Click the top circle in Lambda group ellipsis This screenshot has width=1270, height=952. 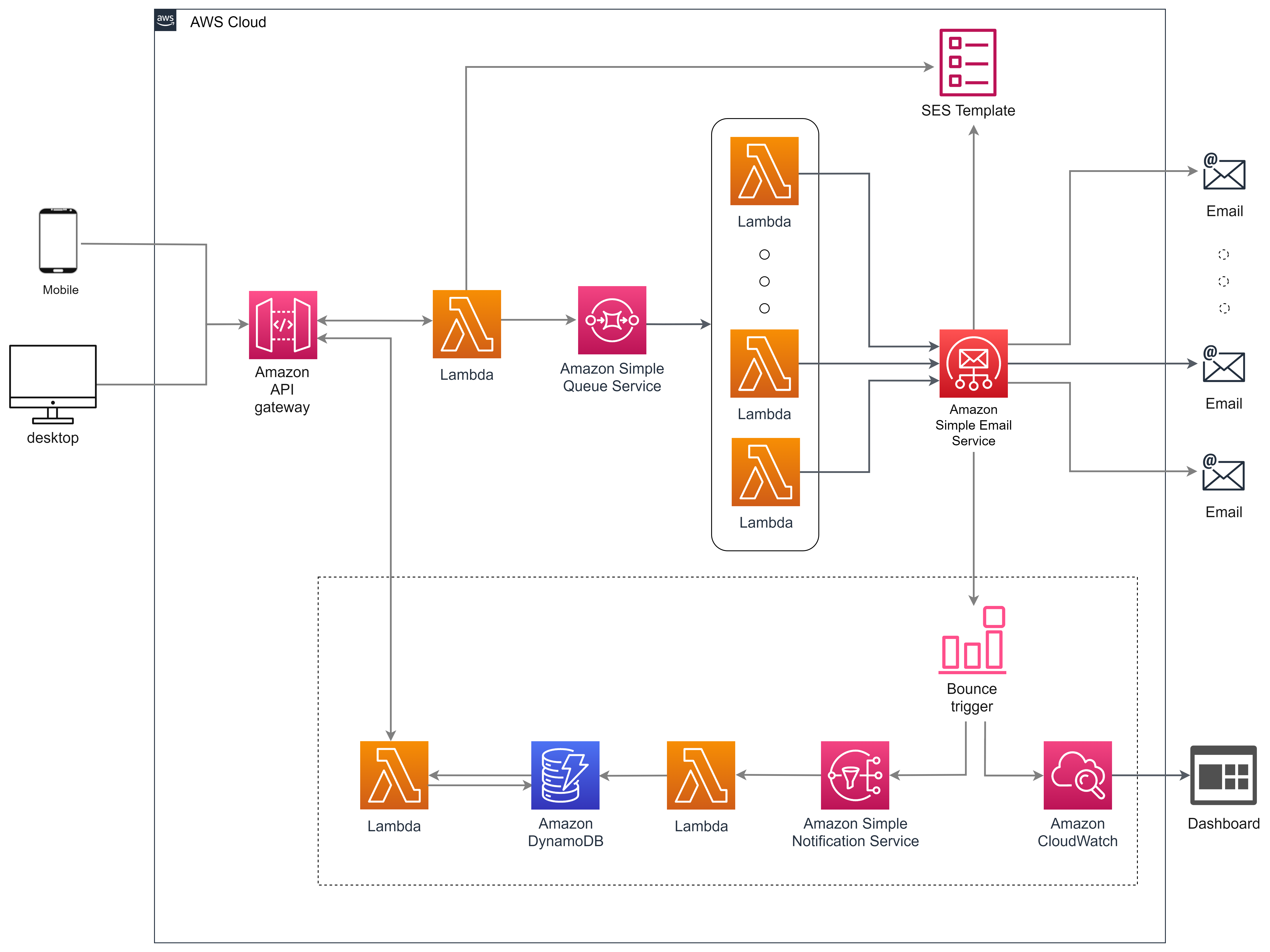tap(764, 254)
